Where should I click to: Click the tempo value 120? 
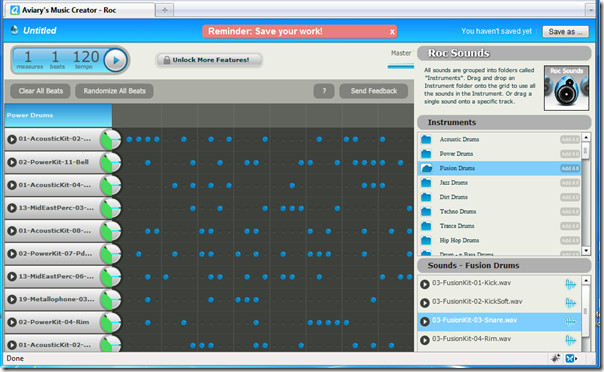click(86, 57)
